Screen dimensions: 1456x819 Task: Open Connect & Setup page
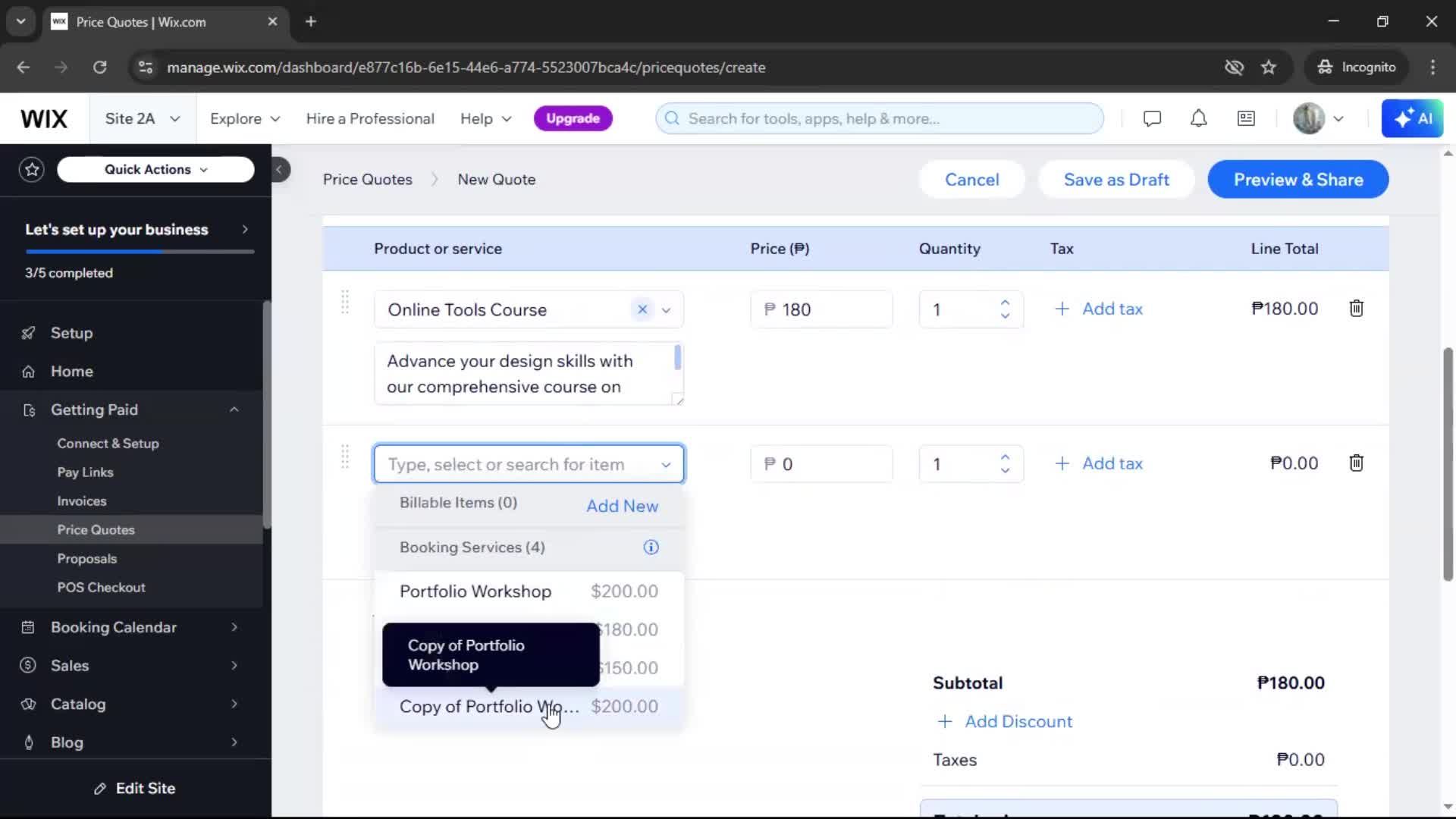(x=108, y=444)
